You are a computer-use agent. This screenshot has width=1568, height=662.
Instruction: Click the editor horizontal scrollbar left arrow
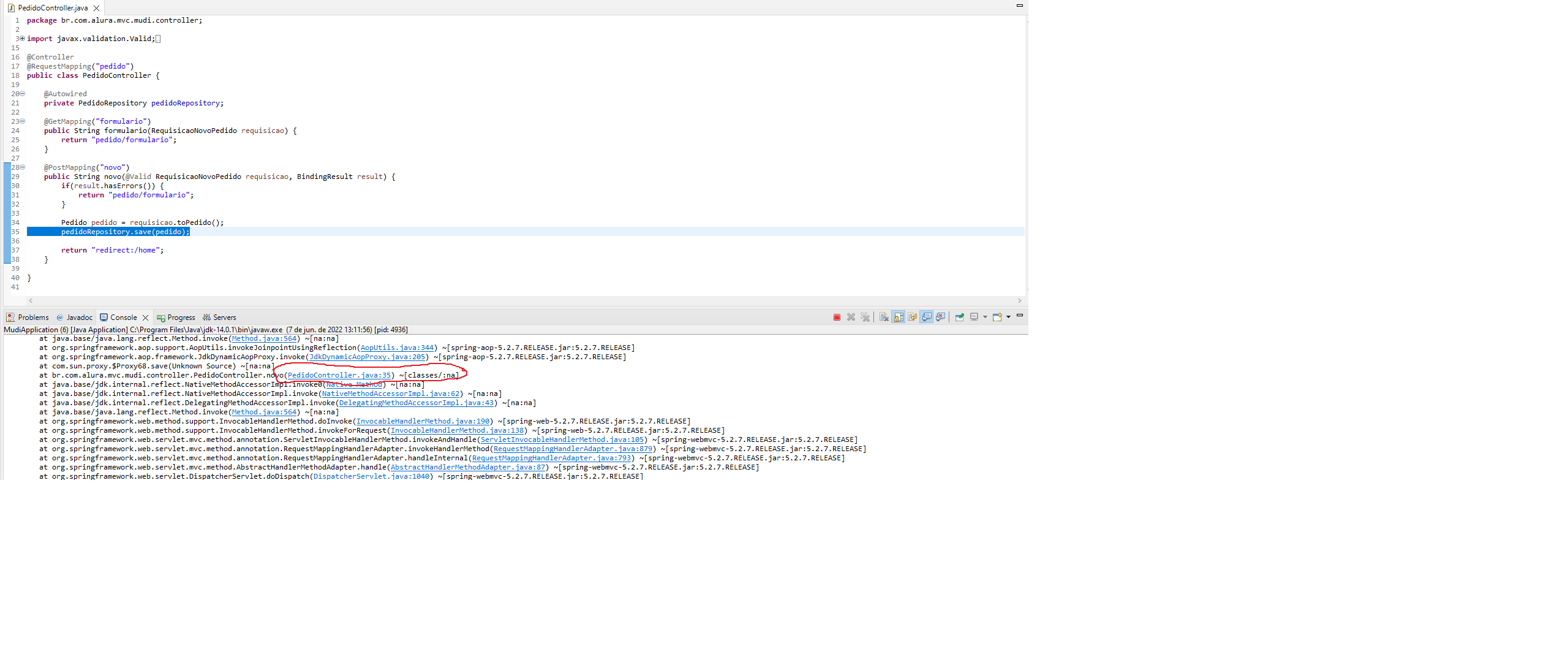pos(31,301)
